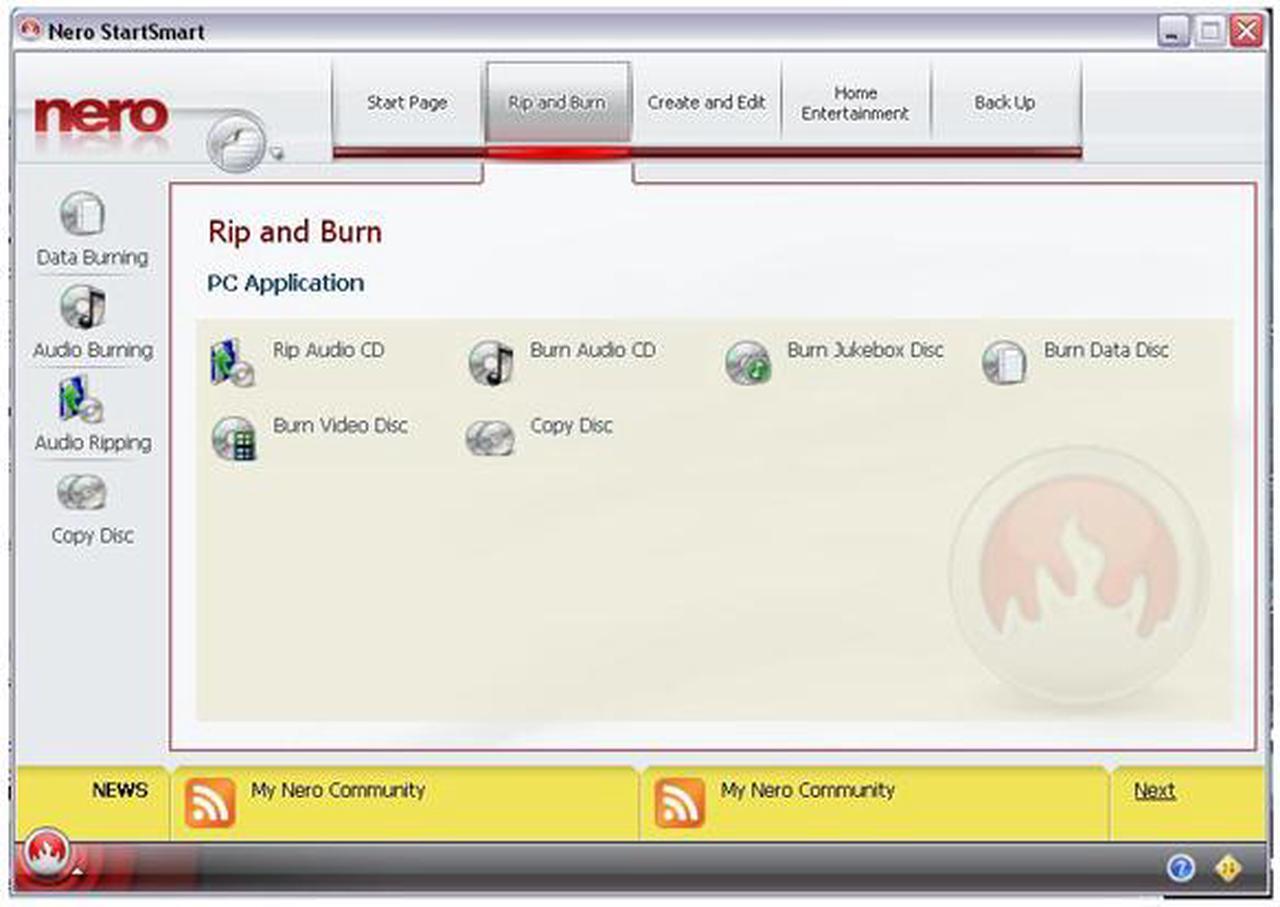Switch to the Back Up tab
Viewport: 1280px width, 907px height.
tap(1005, 103)
